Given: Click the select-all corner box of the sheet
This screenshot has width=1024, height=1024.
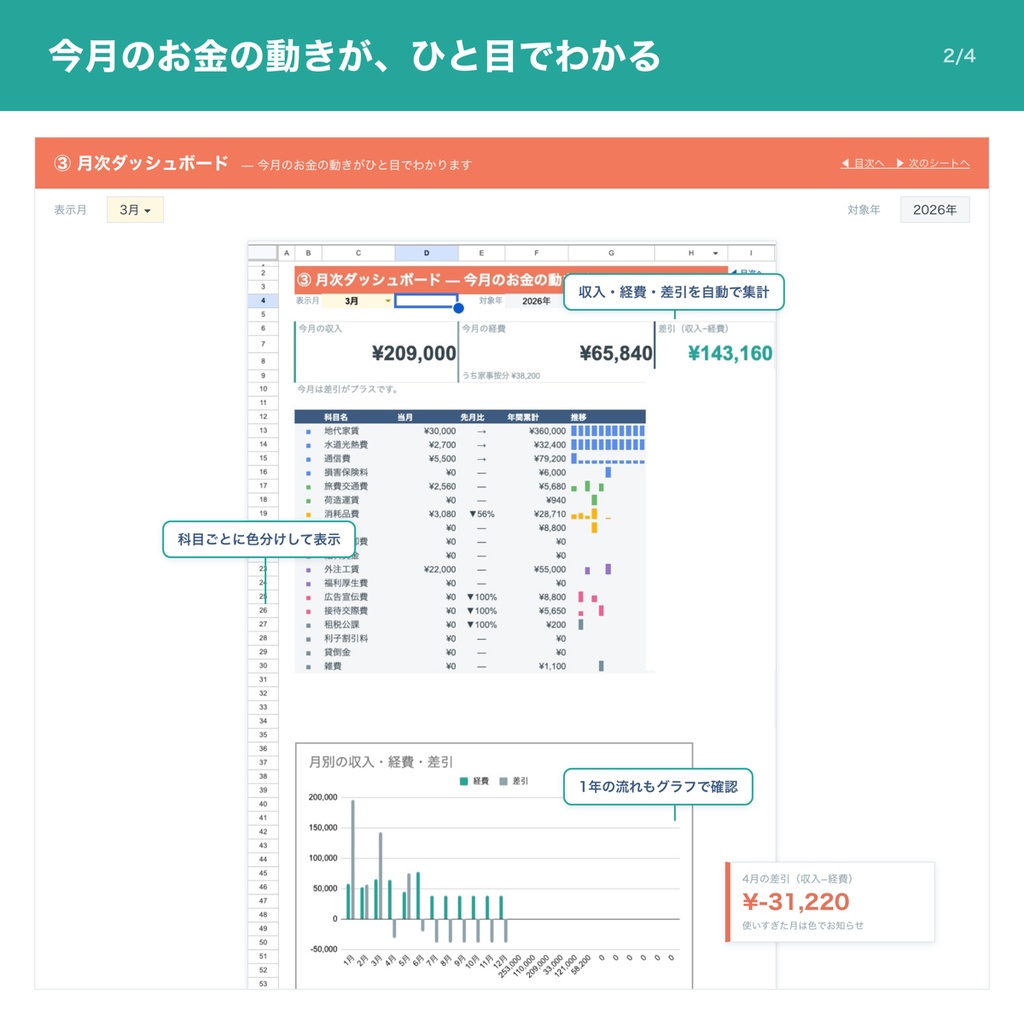Looking at the screenshot, I should point(263,253).
